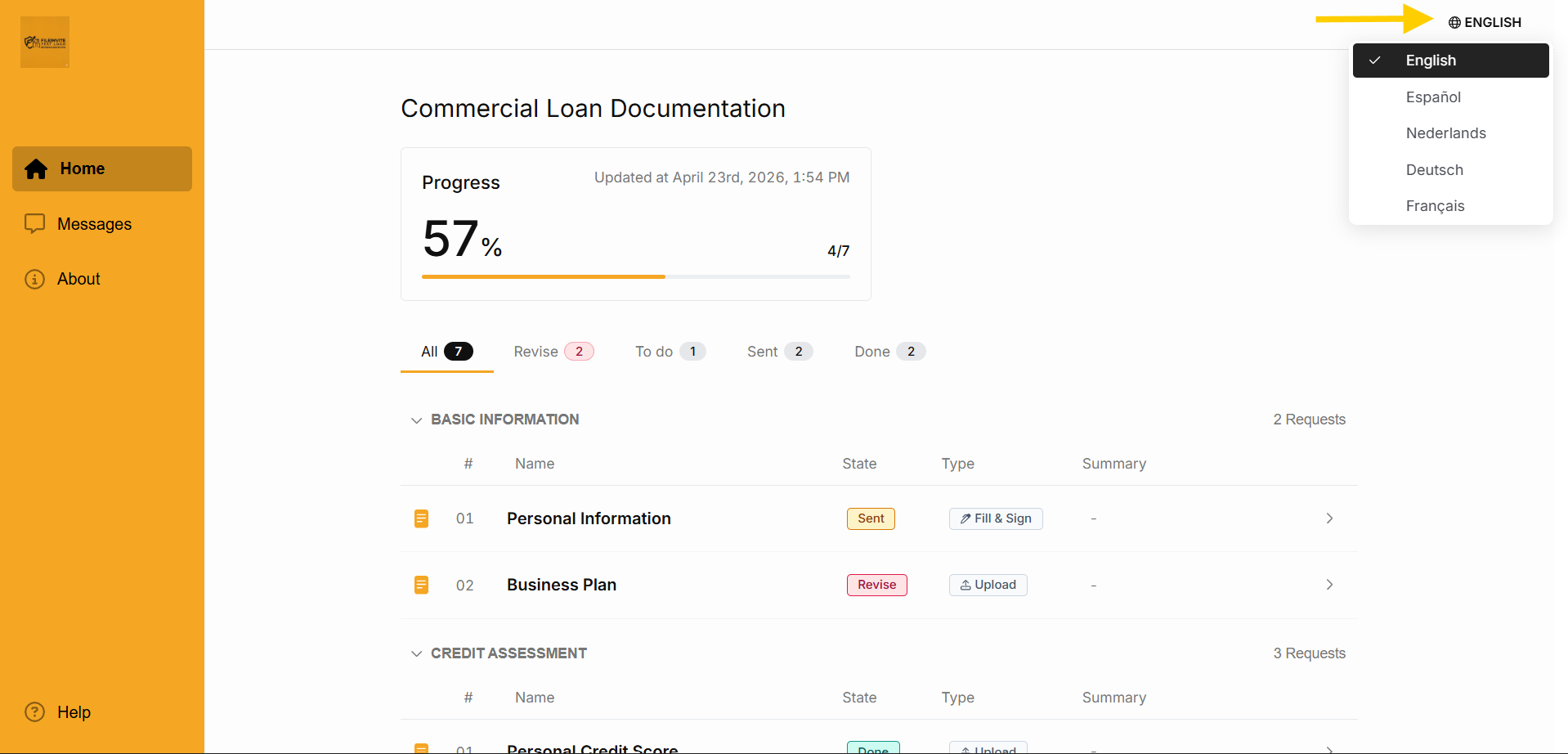Screen dimensions: 1568x754
Task: Collapse the Credit Assessment section
Action: click(x=416, y=654)
